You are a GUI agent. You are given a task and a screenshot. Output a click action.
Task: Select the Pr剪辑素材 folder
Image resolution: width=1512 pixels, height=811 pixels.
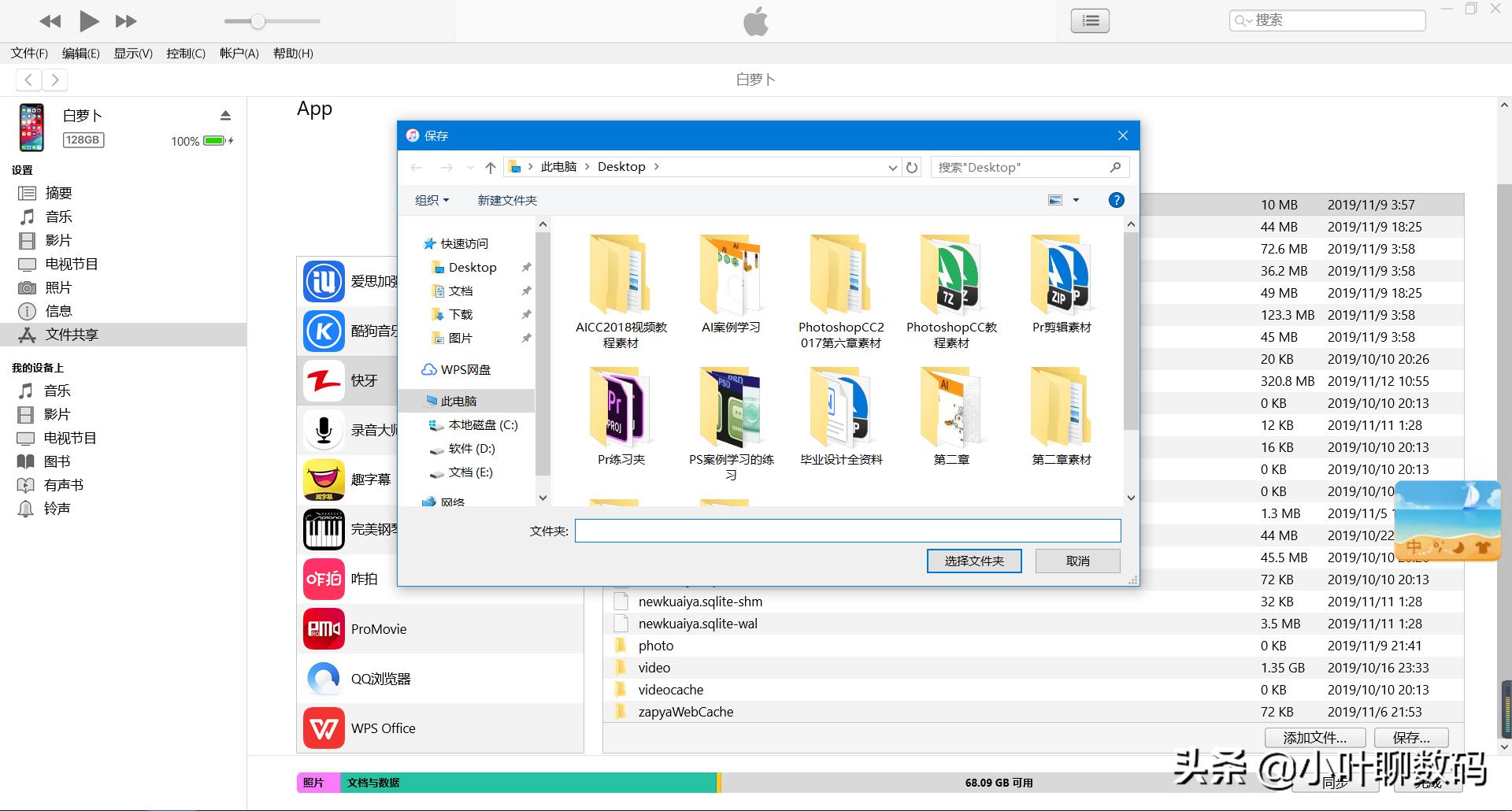tap(1062, 284)
